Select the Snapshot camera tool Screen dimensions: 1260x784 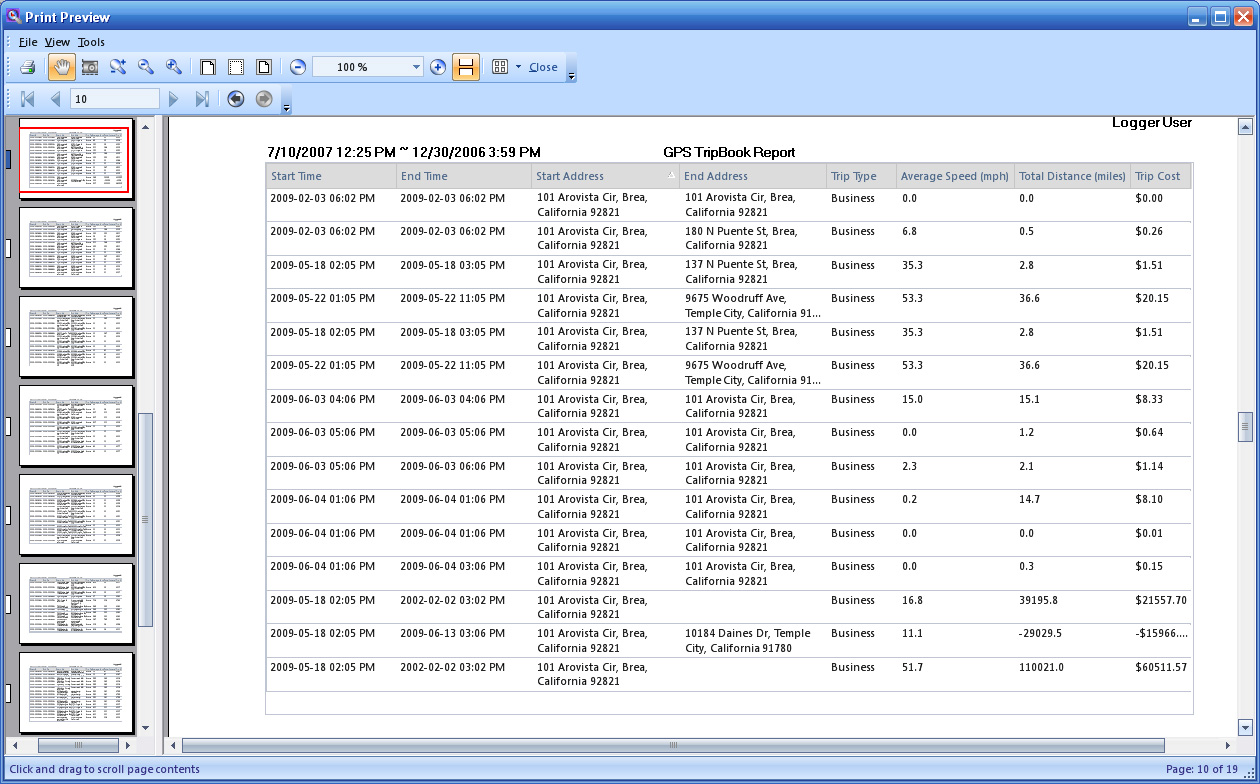click(90, 67)
